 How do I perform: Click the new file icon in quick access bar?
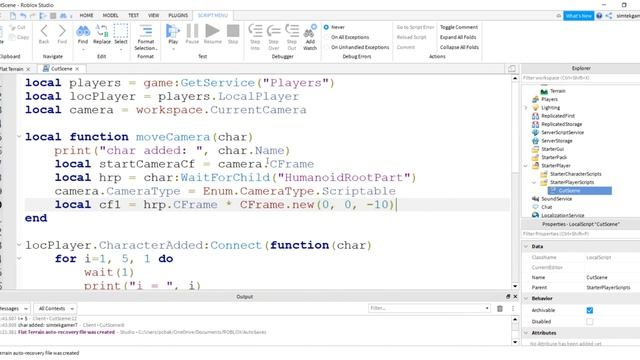click(x=13, y=16)
